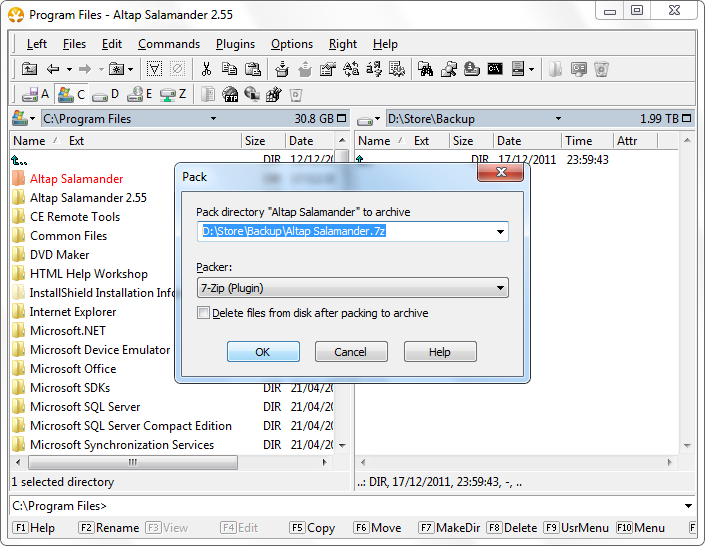
Task: Open the Left menu
Action: click(36, 44)
